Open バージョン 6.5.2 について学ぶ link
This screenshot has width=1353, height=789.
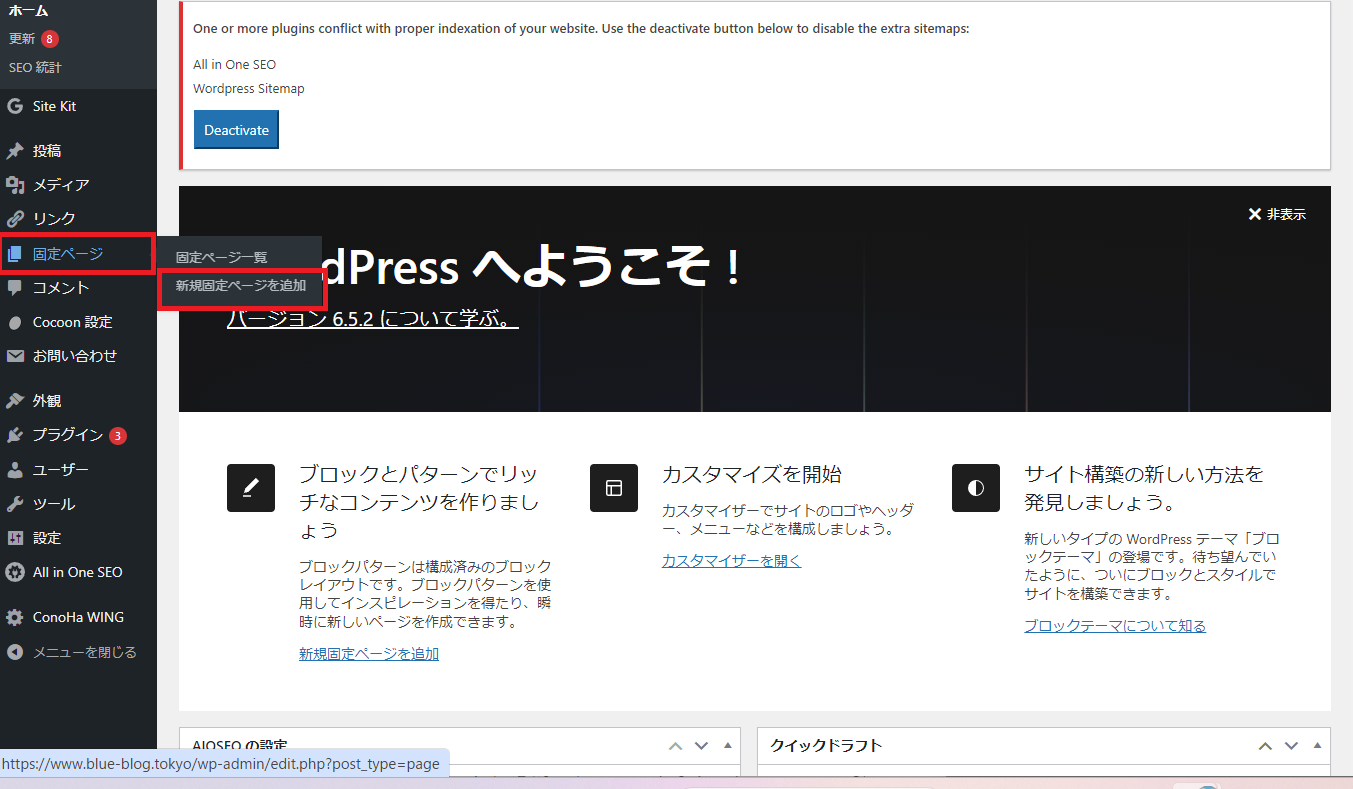(x=373, y=319)
